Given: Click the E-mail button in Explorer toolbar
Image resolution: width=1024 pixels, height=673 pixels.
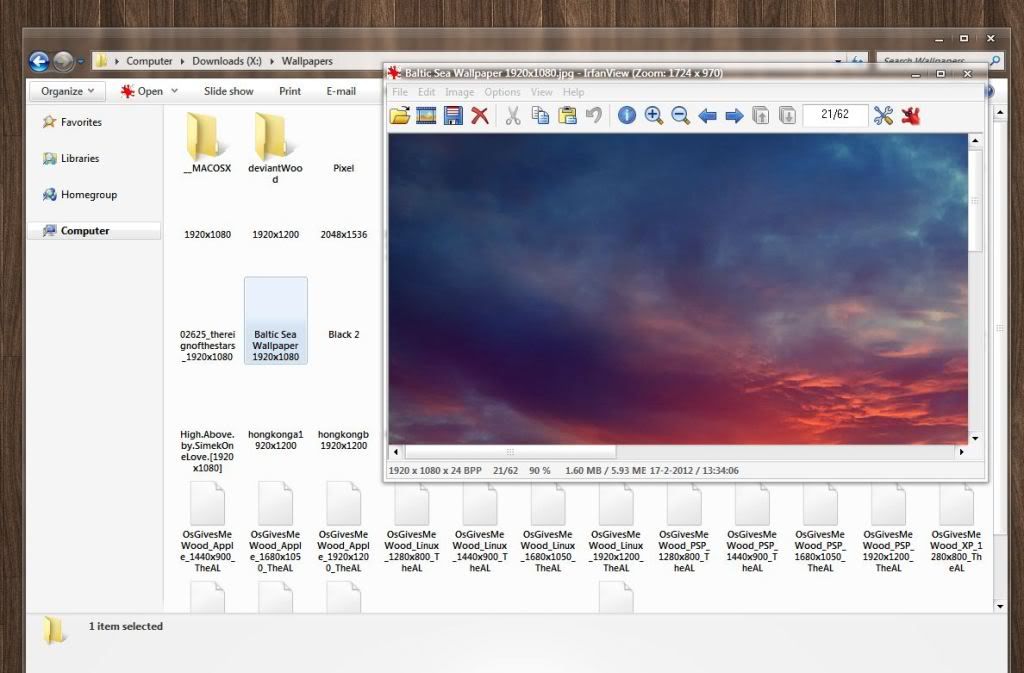Looking at the screenshot, I should tap(341, 91).
